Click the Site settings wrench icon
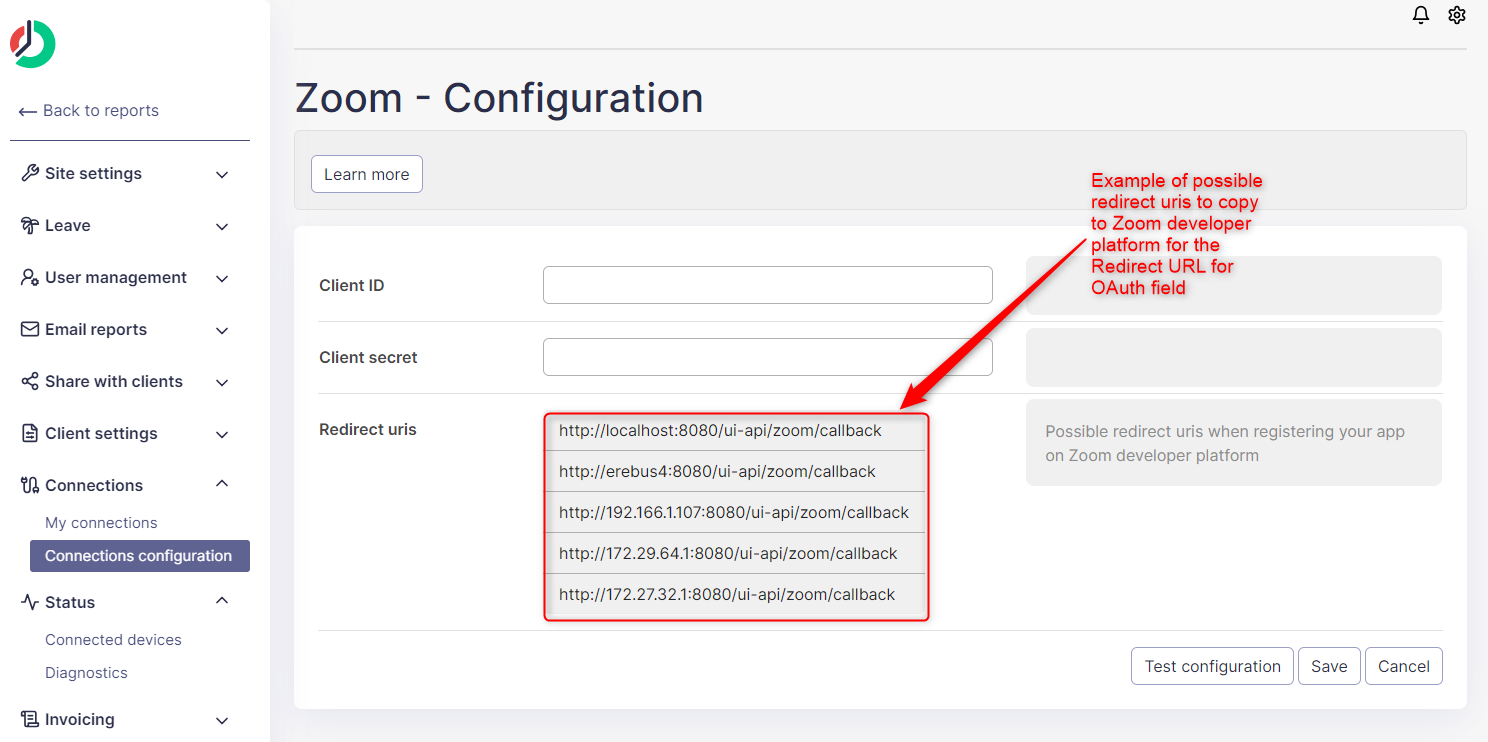 tap(30, 173)
